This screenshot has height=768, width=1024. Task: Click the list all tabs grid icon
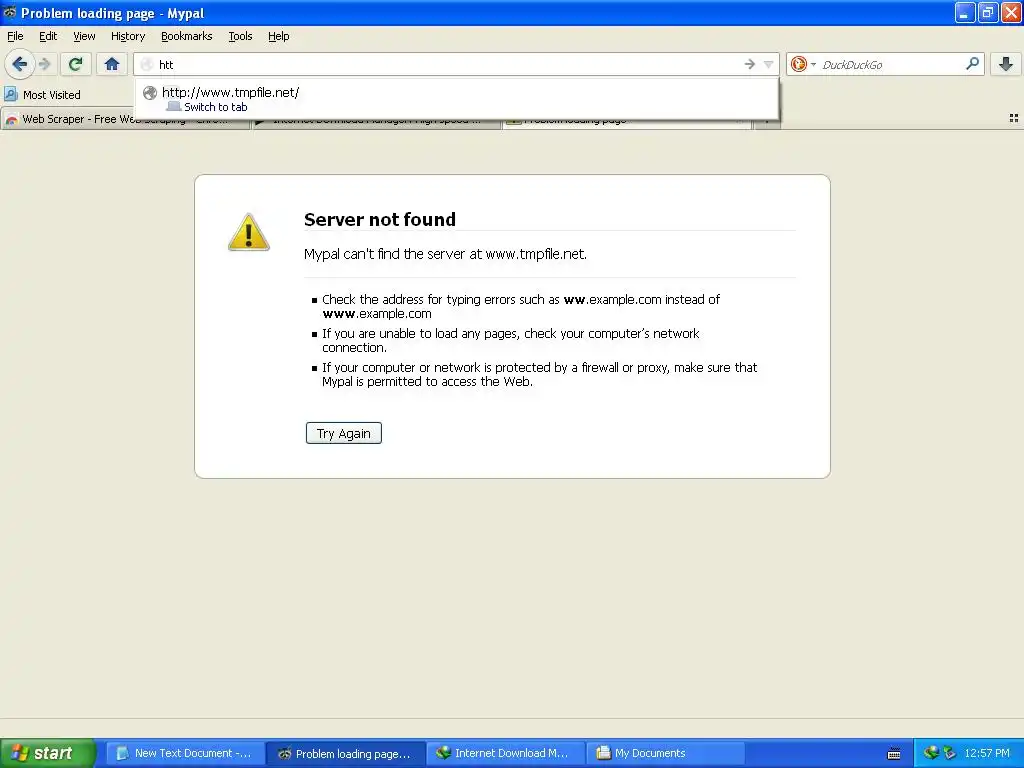[1014, 118]
